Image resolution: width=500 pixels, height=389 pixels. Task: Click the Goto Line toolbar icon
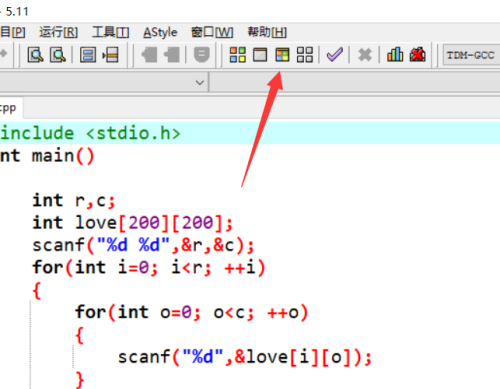110,55
